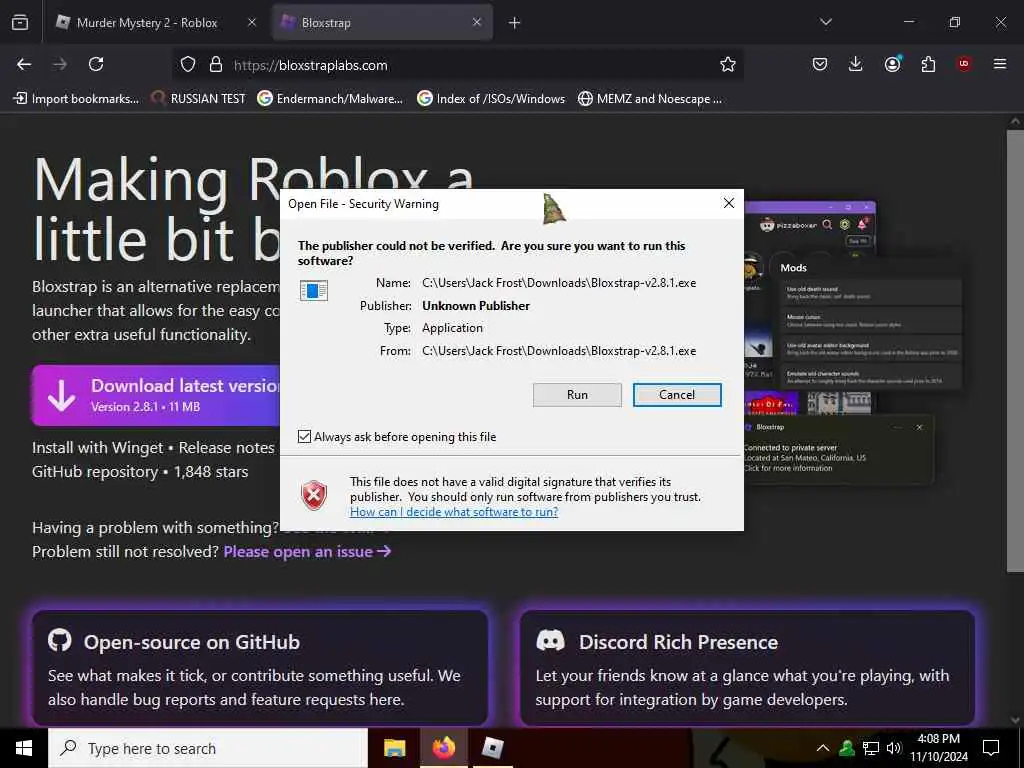Close the Open File Security Warning dialog
The image size is (1024, 768).
[x=729, y=203]
